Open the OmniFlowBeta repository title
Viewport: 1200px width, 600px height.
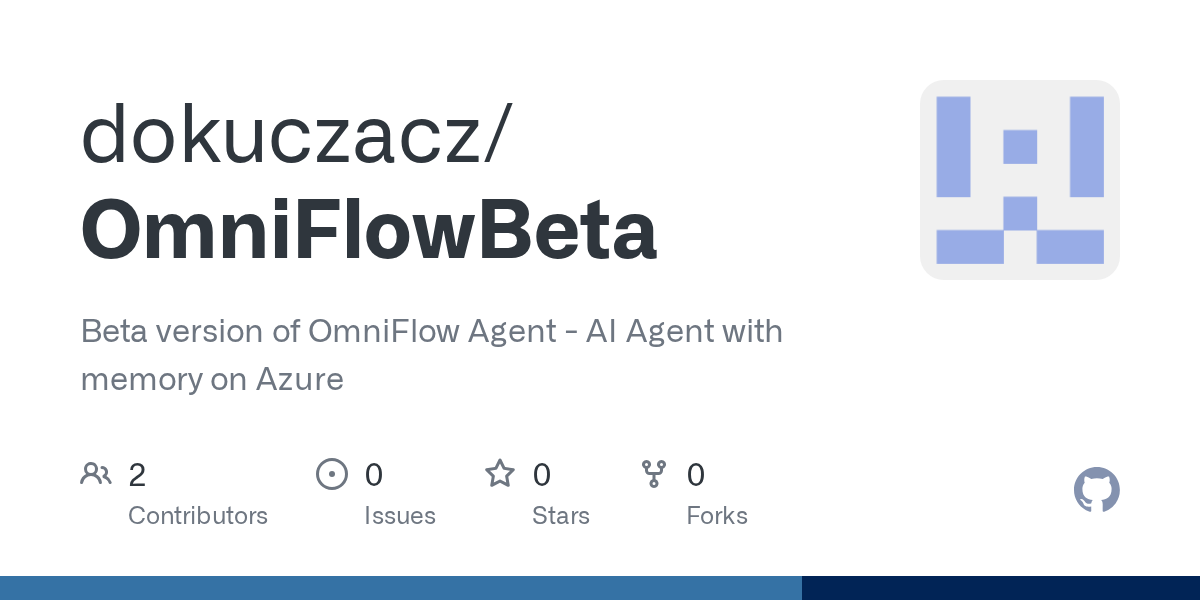click(368, 230)
